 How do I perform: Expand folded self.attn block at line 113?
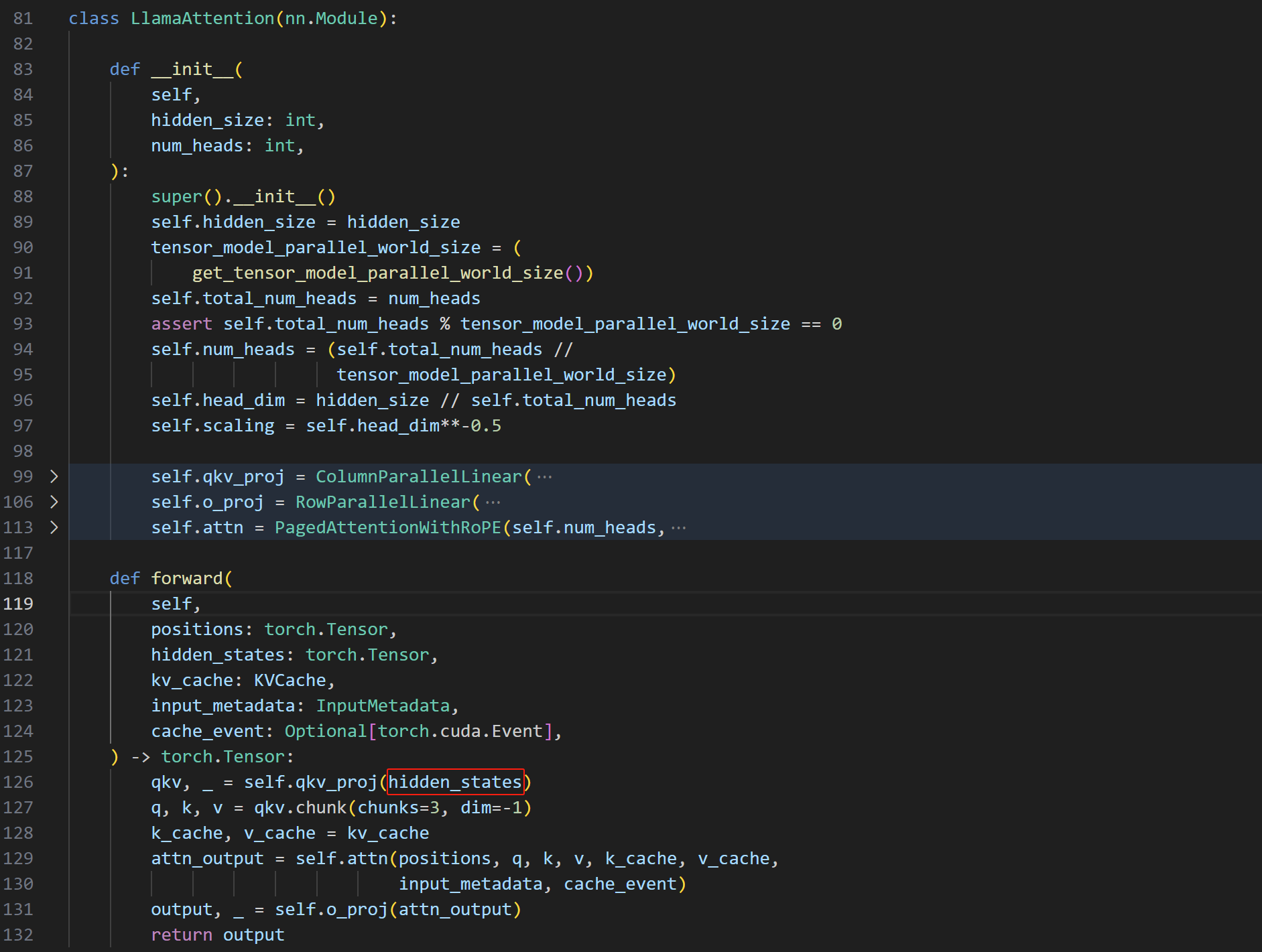pos(54,527)
